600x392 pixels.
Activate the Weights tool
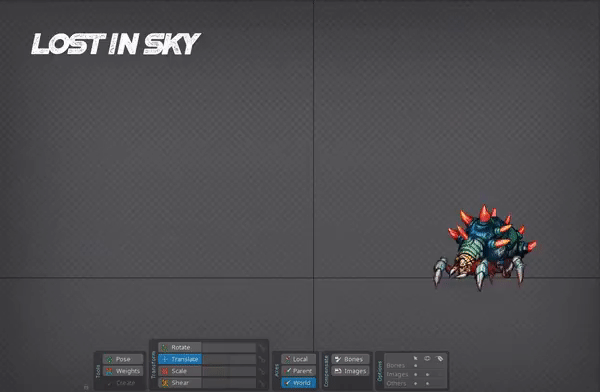(x=123, y=371)
